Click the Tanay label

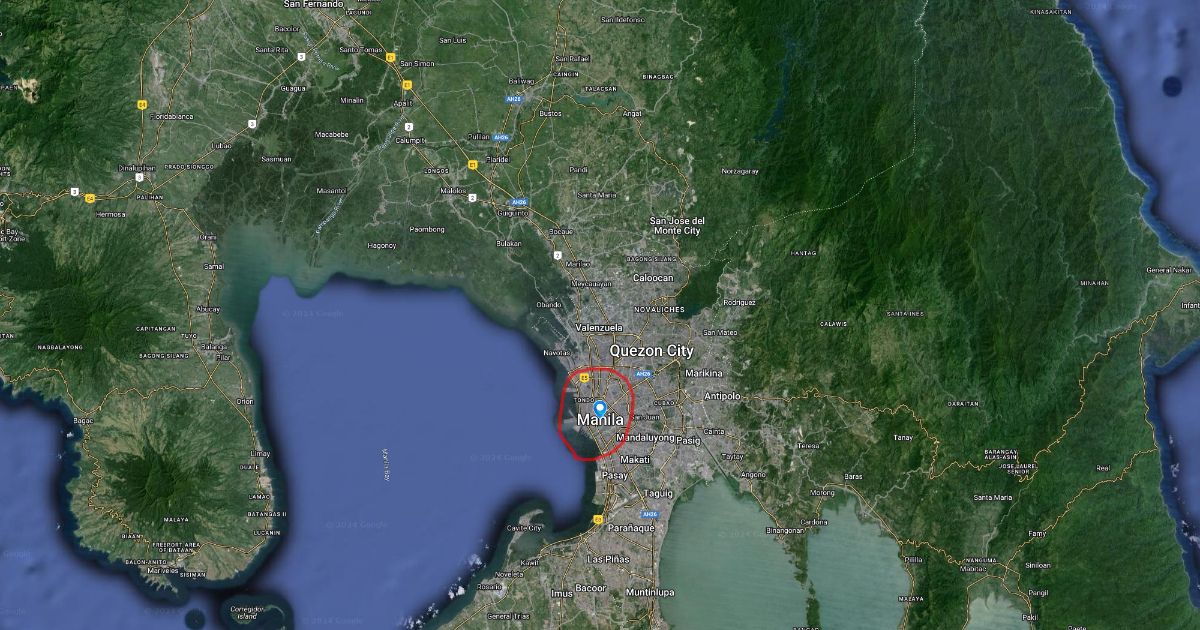pyautogui.click(x=903, y=437)
